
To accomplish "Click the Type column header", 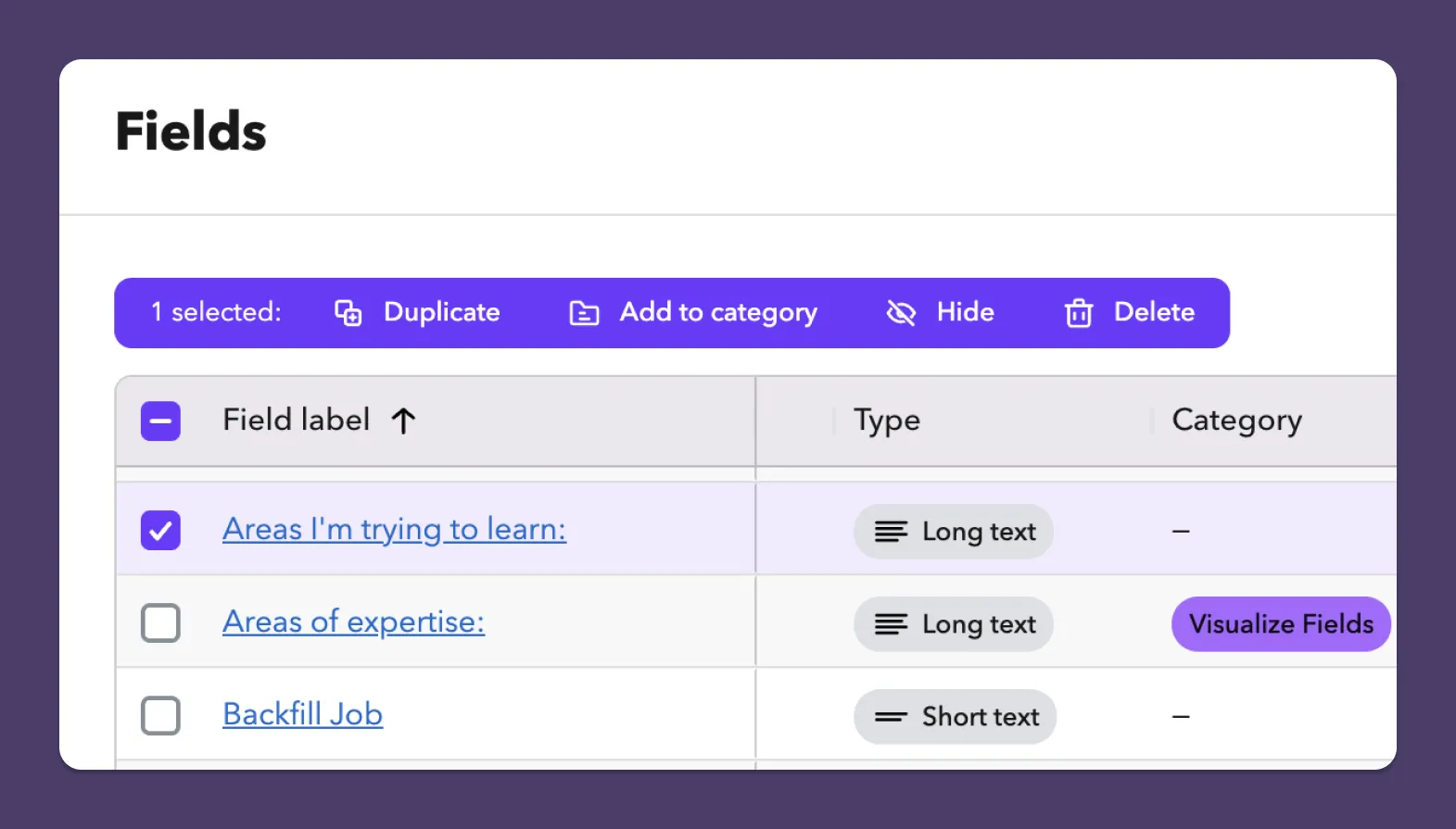I will click(887, 421).
